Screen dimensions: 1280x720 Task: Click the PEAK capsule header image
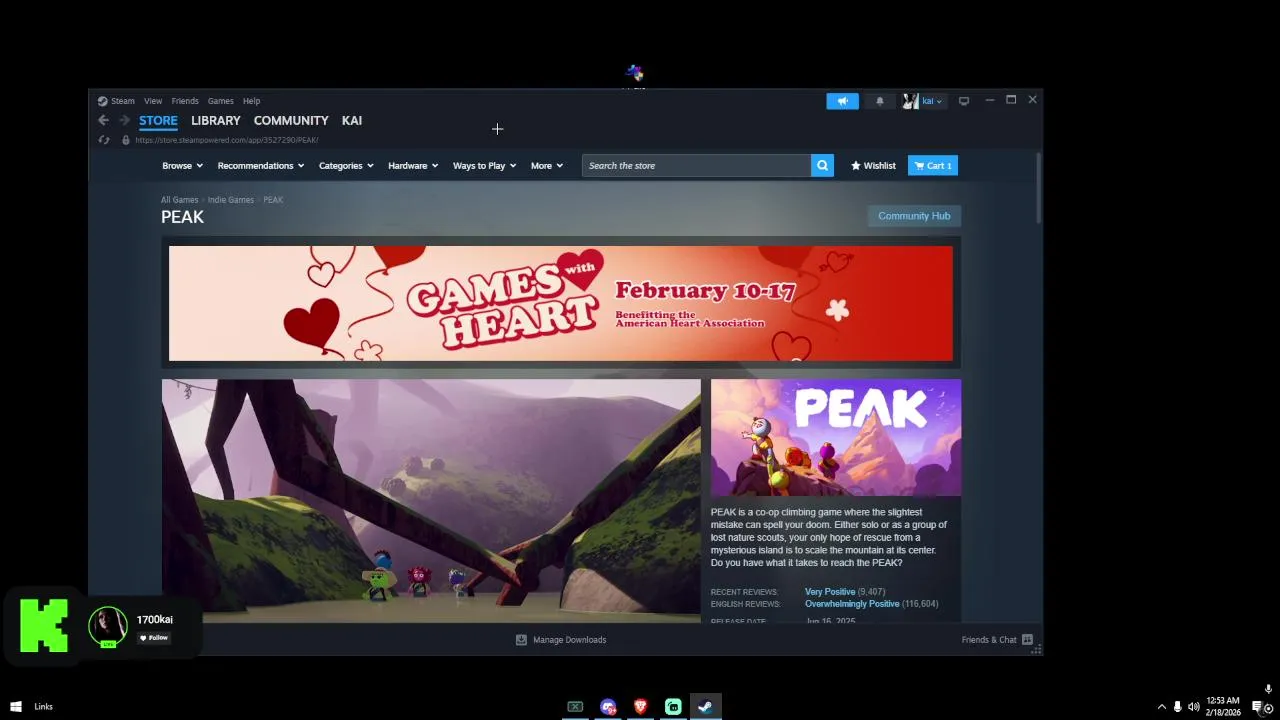click(836, 437)
